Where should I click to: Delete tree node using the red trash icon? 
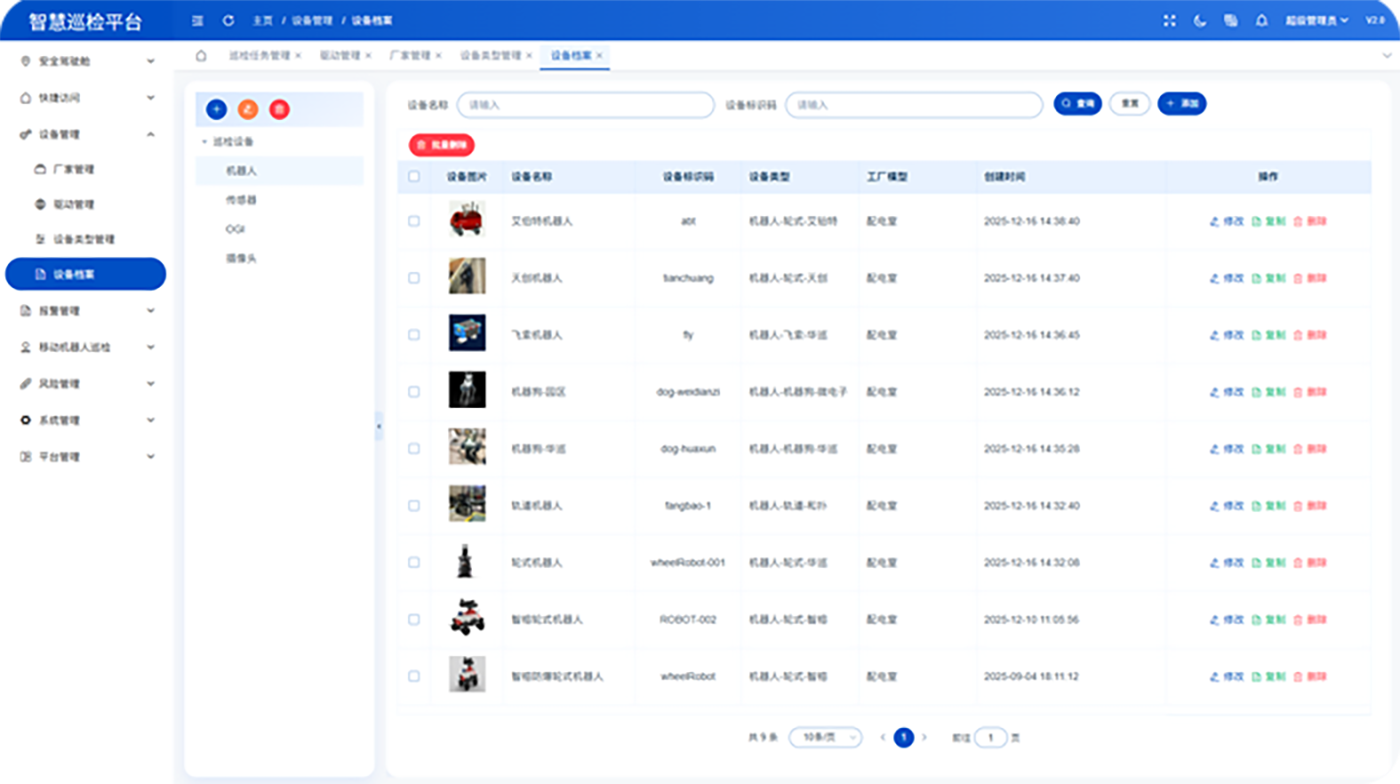click(278, 108)
